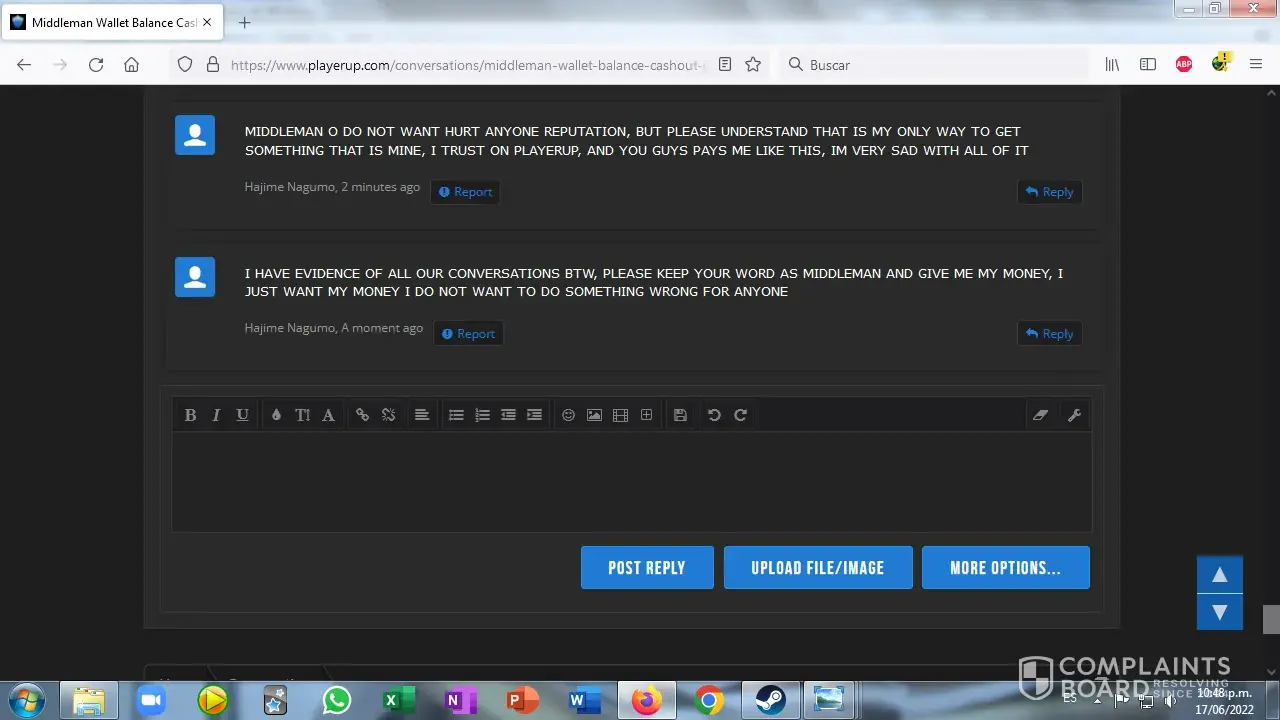Open the text color picker
This screenshot has height=720, width=1280.
pos(276,415)
